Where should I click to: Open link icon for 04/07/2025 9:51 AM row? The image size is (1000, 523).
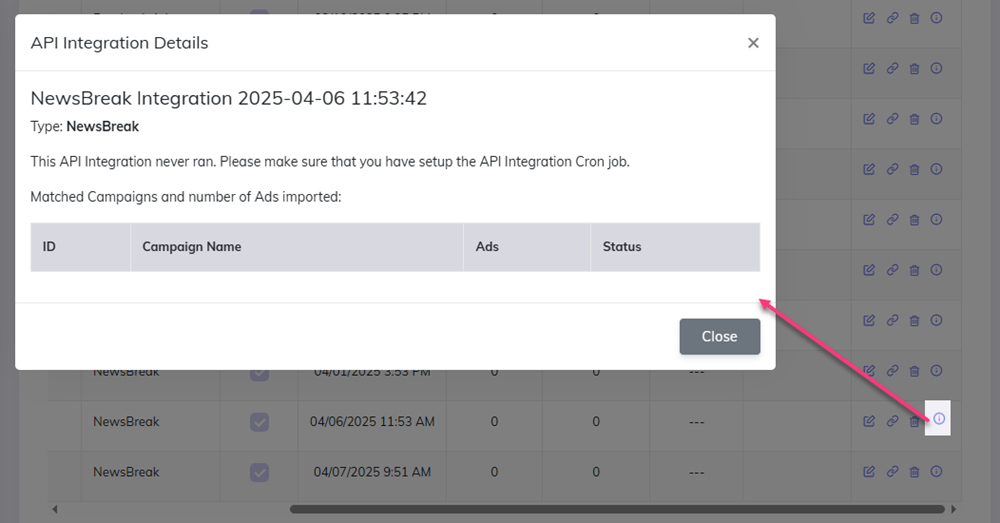point(892,471)
